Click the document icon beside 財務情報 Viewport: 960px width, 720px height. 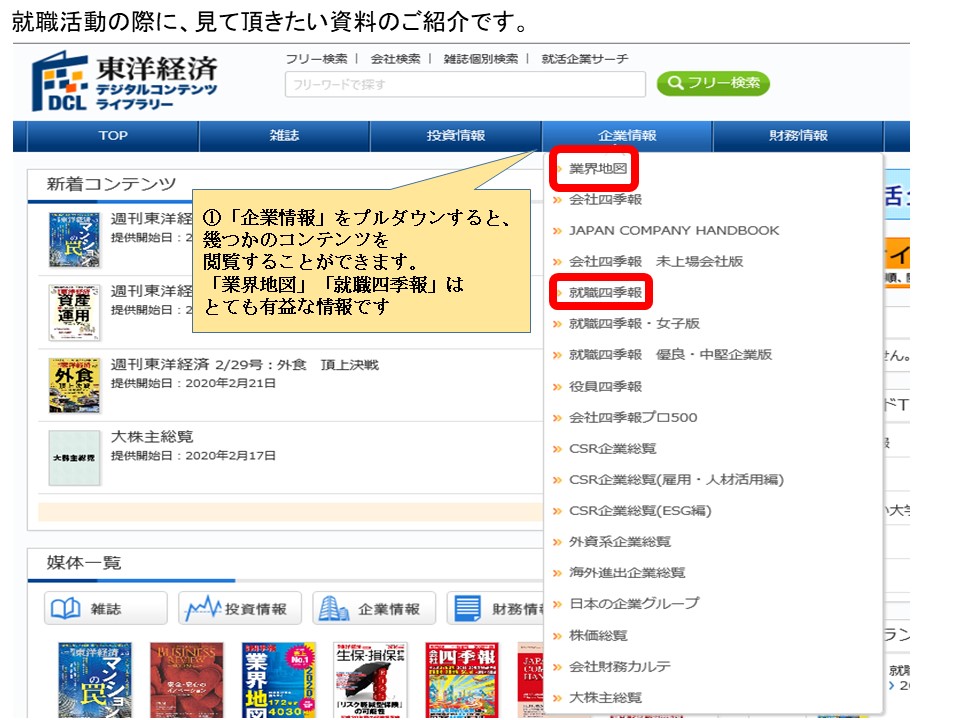click(467, 609)
